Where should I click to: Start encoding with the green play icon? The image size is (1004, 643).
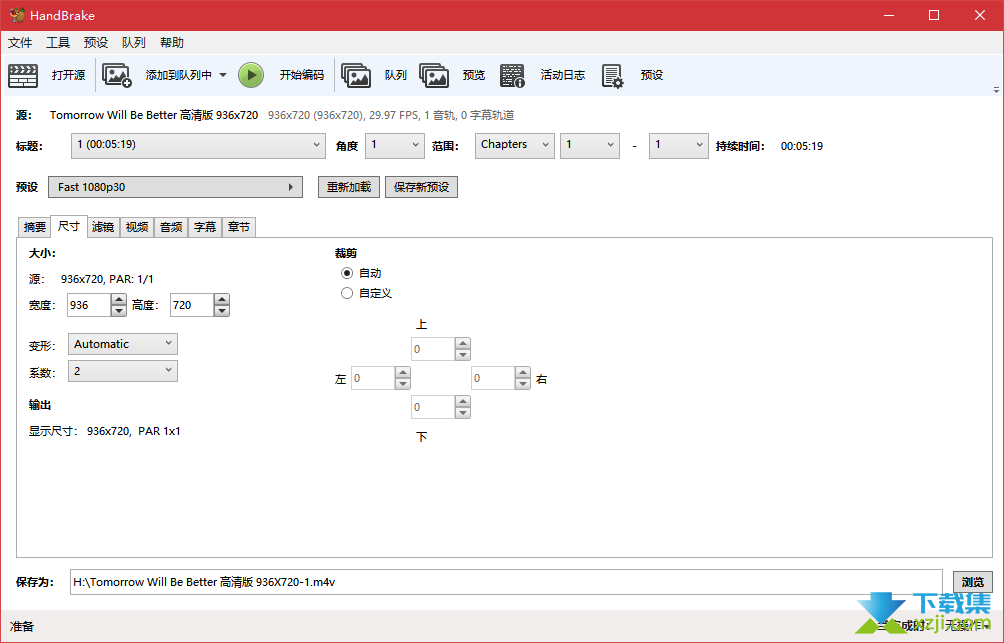(251, 75)
